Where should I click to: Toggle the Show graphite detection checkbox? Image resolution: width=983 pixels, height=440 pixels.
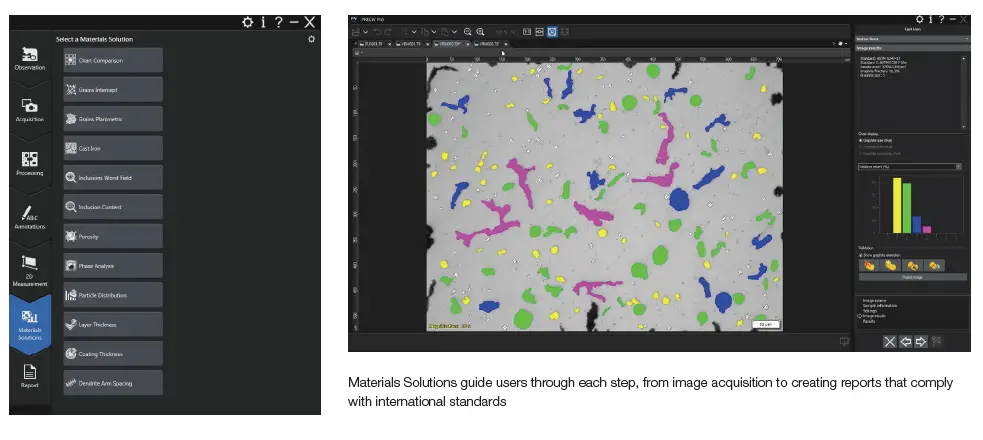[860, 255]
